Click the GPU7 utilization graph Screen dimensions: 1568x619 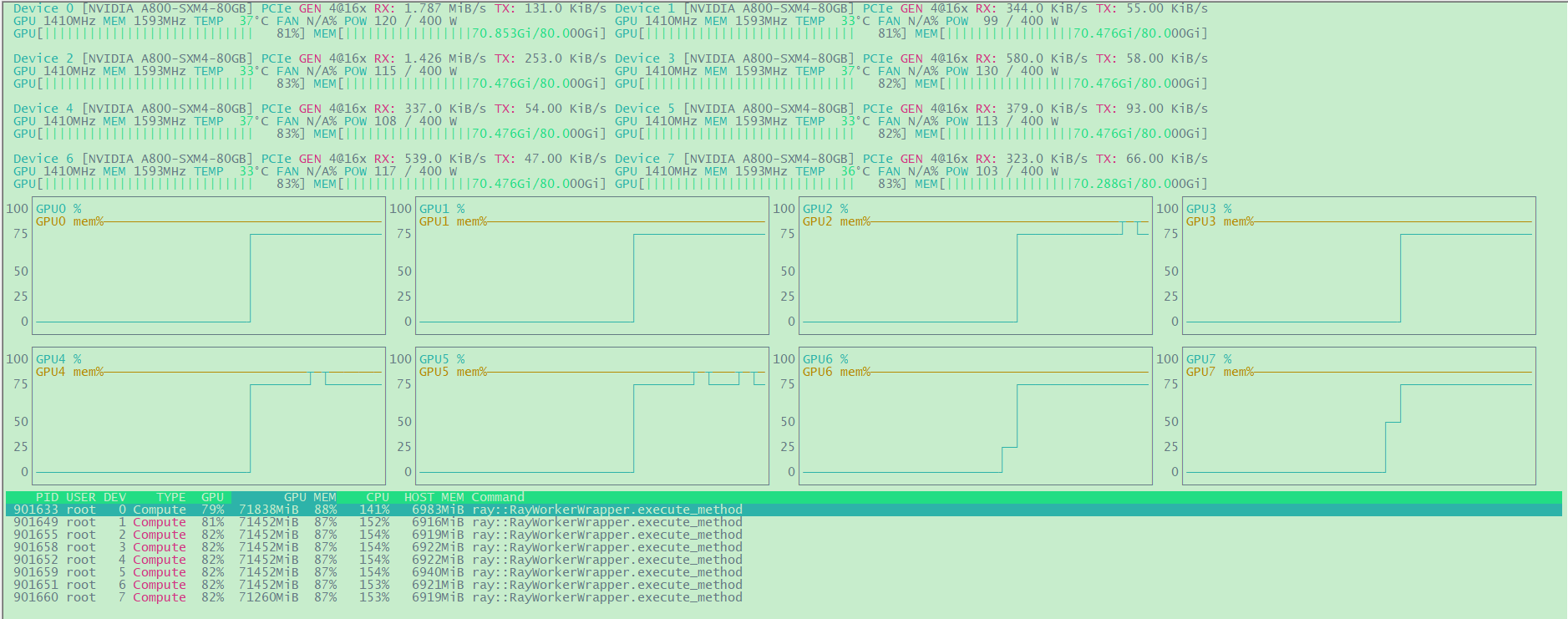(x=1359, y=418)
